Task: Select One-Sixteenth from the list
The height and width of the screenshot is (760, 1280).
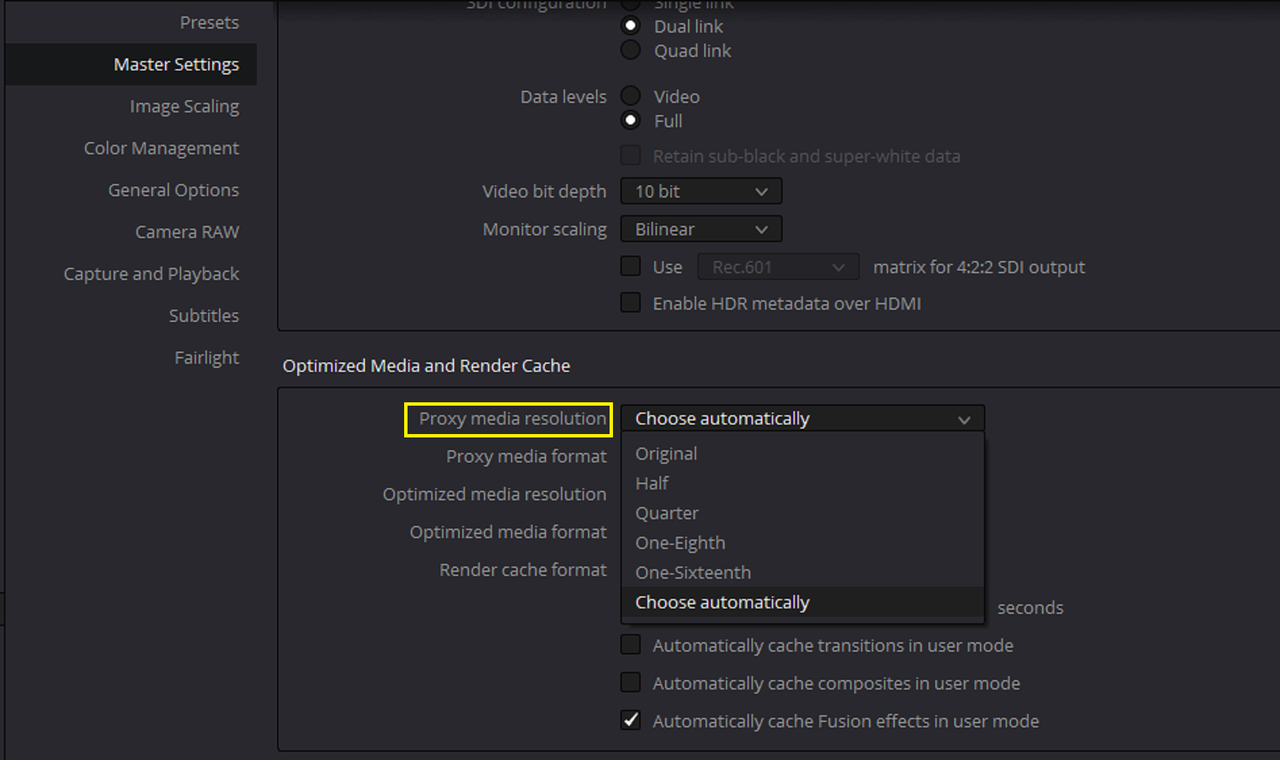Action: click(802, 573)
